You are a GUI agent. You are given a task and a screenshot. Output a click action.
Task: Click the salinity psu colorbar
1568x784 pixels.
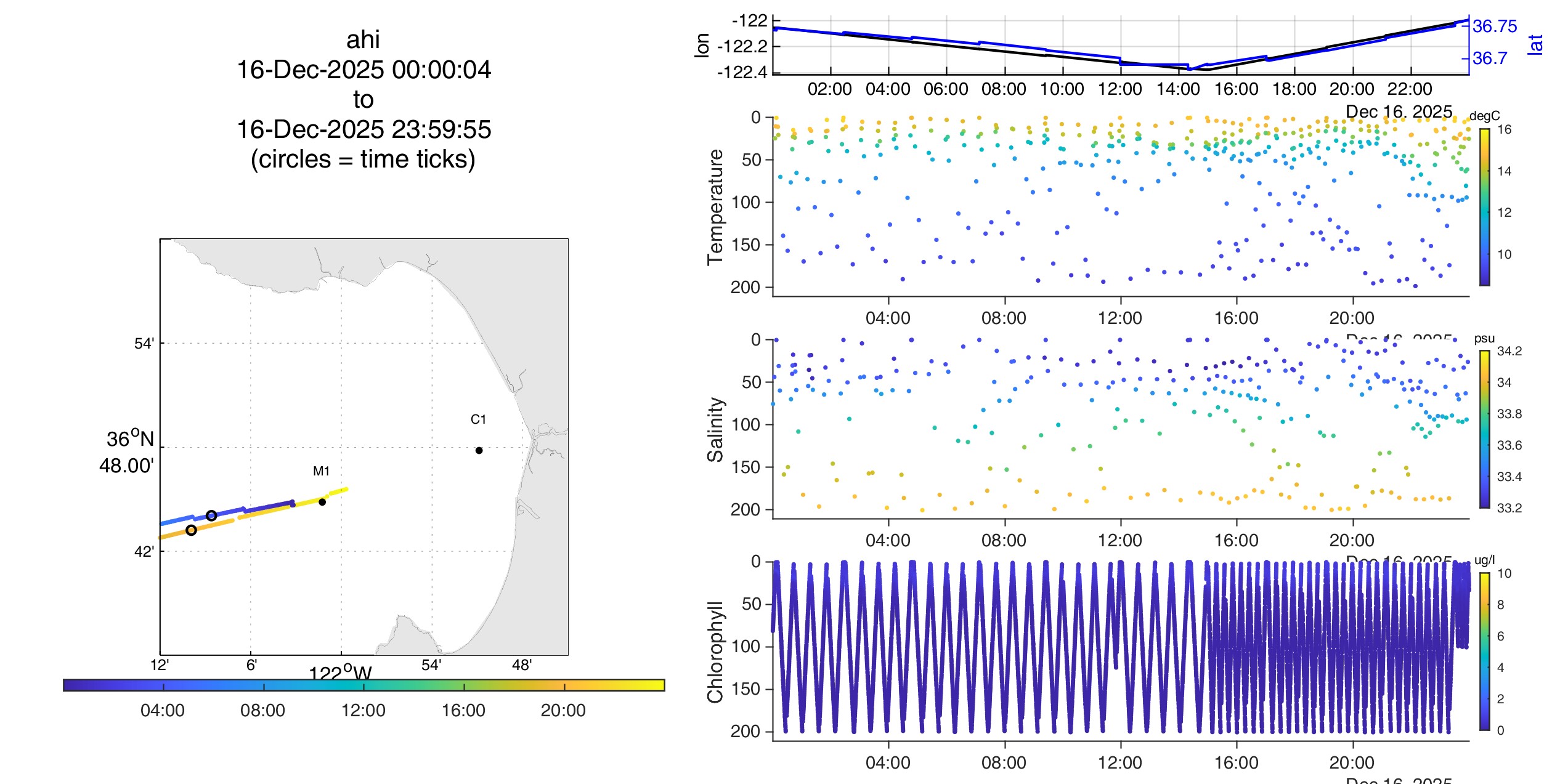click(x=1485, y=429)
